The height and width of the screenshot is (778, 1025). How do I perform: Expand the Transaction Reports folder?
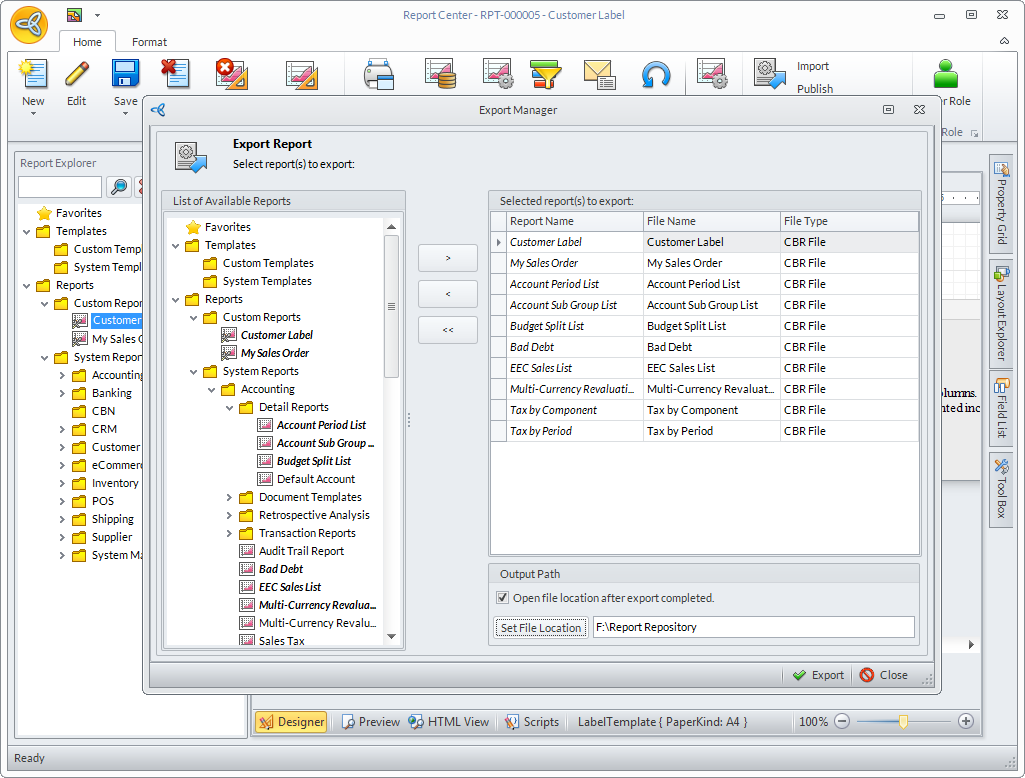pos(229,533)
